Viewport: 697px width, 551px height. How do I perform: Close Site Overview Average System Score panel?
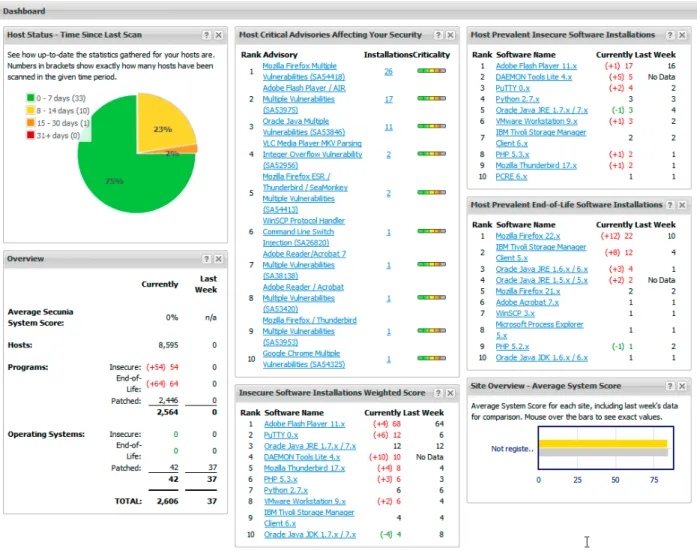point(682,386)
